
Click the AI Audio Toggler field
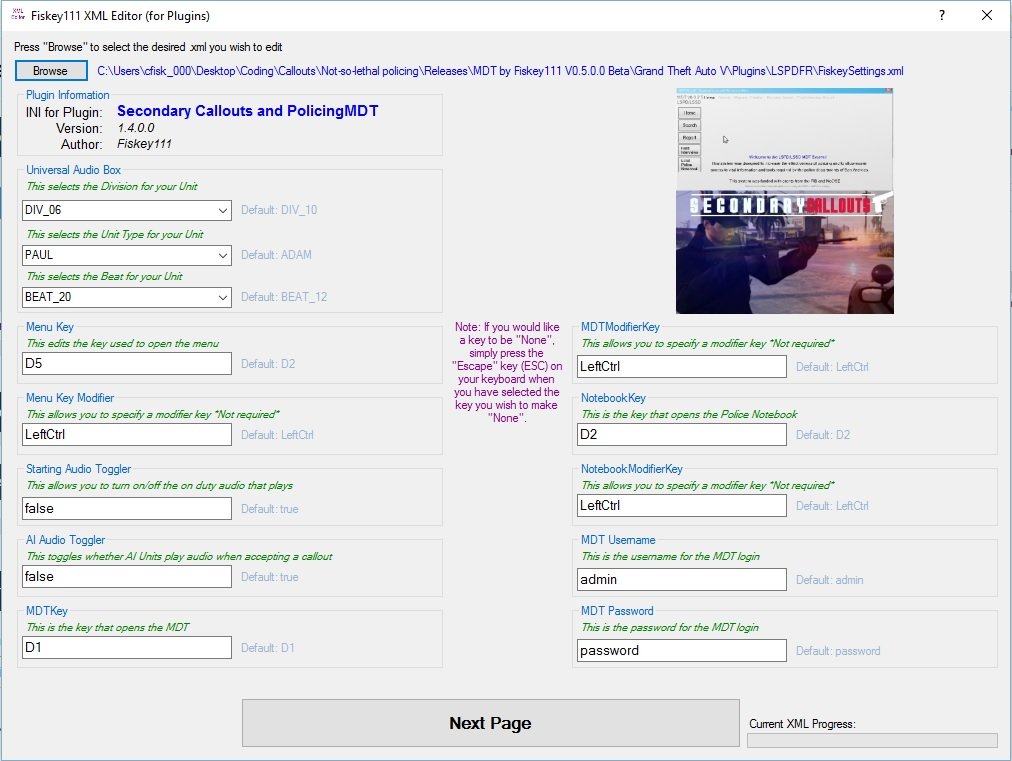pos(127,577)
